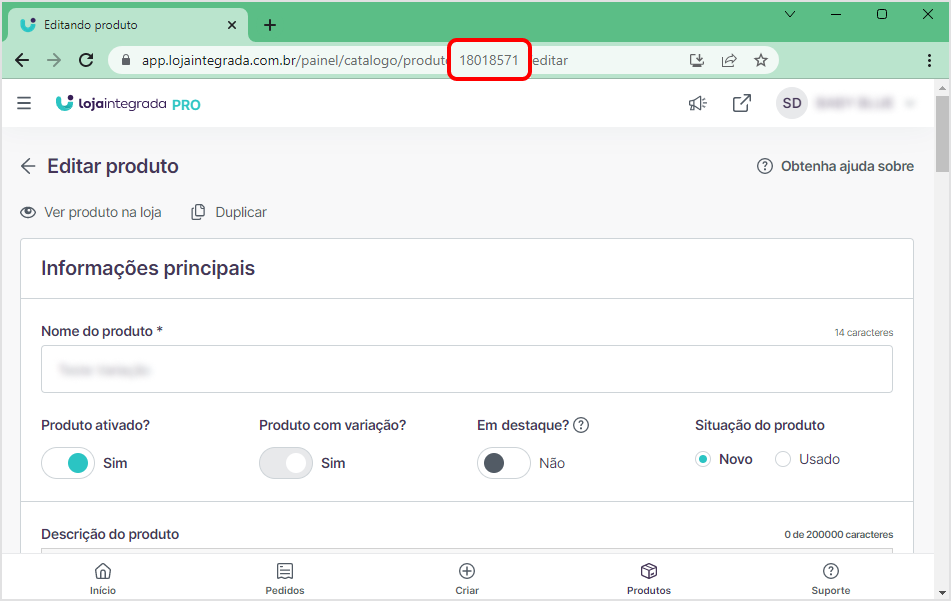
Task: Open store in new window icon
Action: coord(741,104)
